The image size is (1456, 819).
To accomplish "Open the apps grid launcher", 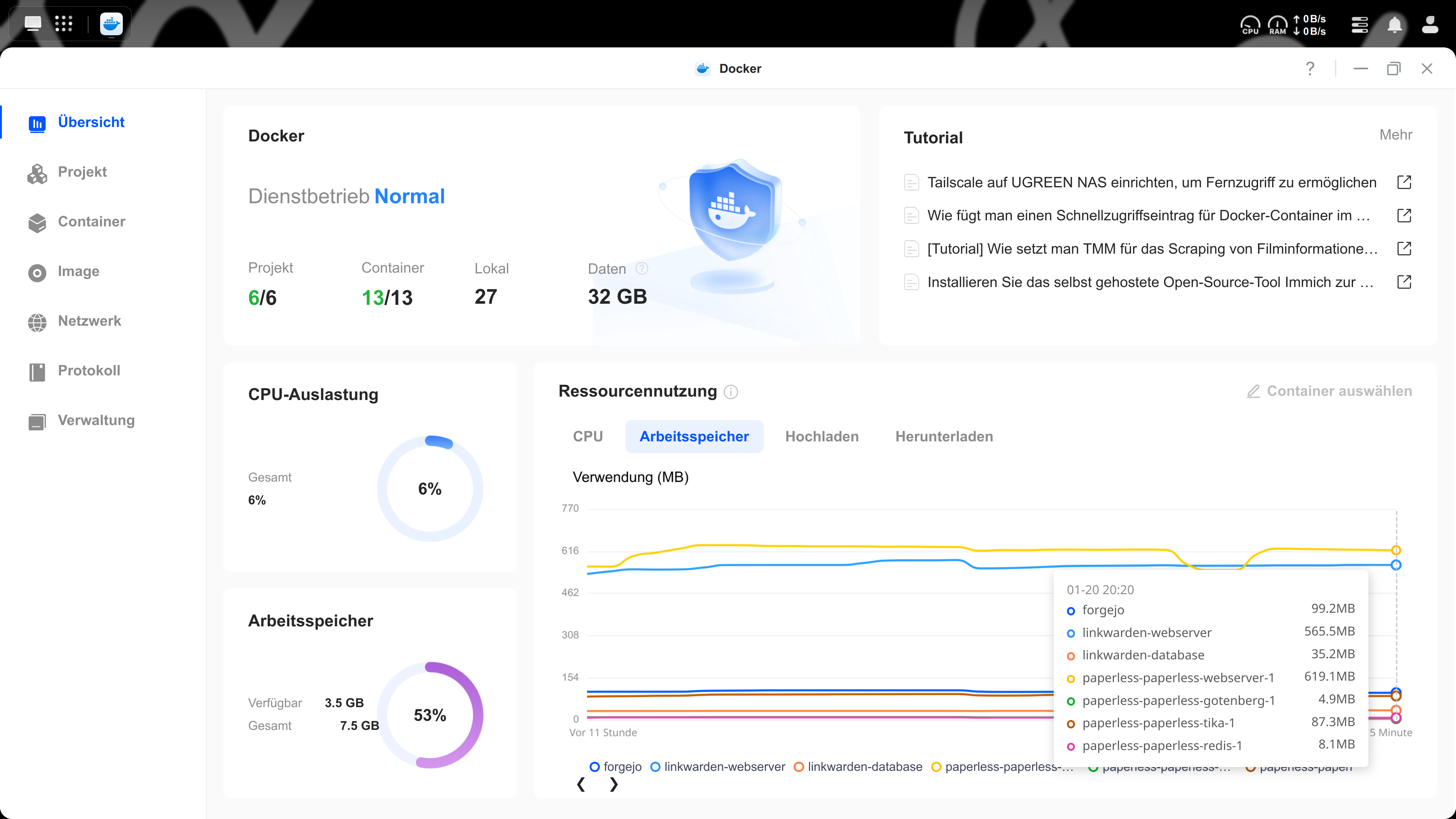I will 63,24.
